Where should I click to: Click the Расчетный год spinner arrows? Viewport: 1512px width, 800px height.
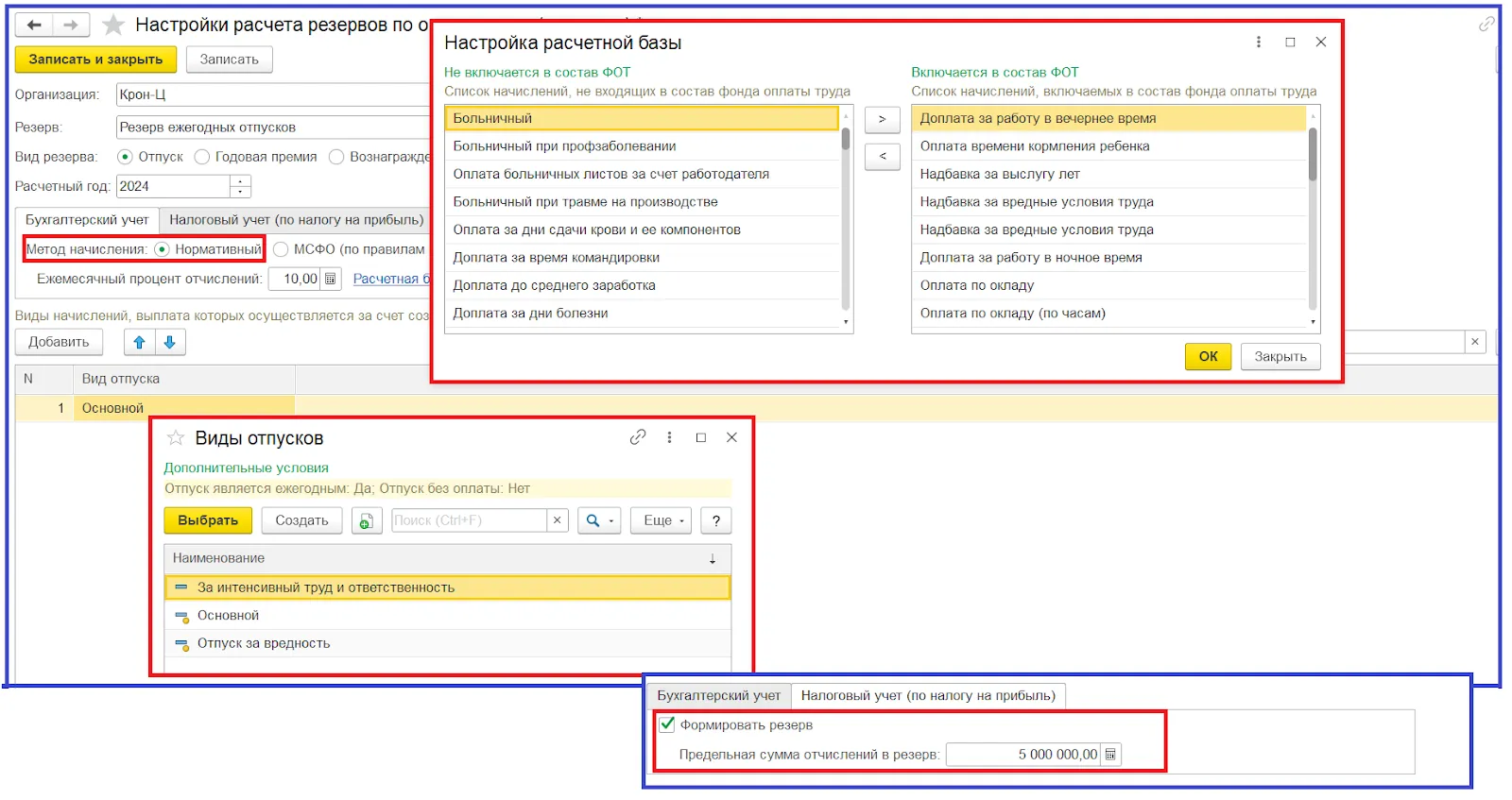click(241, 186)
